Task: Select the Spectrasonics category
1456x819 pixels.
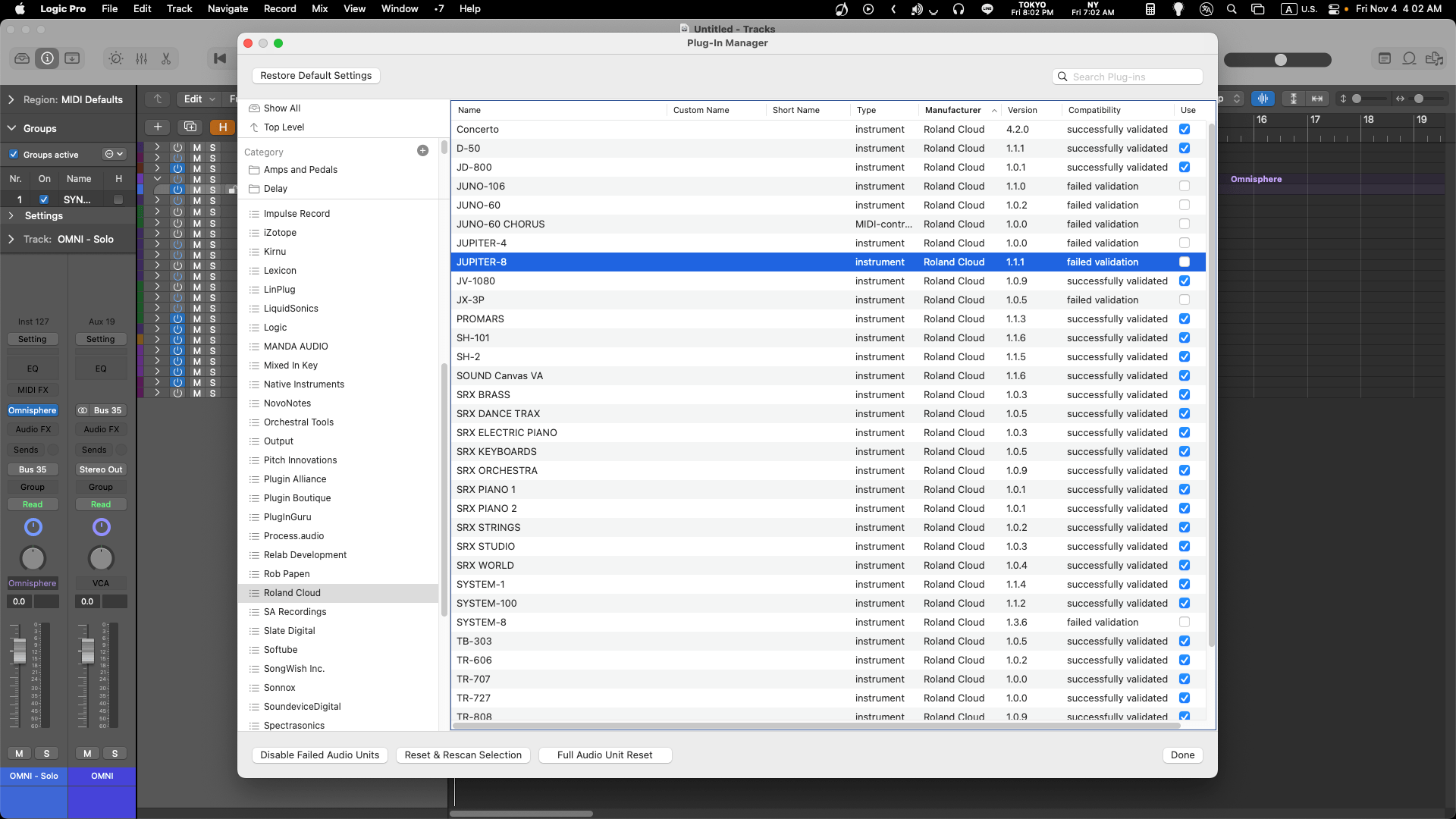Action: (x=294, y=725)
